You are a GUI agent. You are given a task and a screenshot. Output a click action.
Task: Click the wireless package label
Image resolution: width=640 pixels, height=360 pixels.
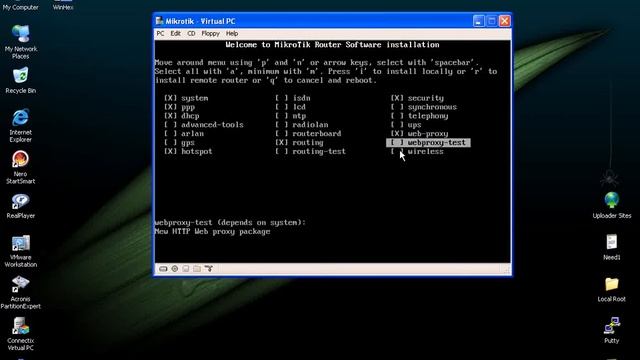[x=425, y=151]
